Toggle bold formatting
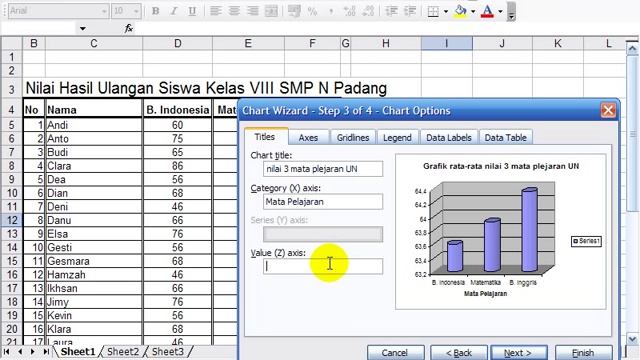 click(x=156, y=11)
